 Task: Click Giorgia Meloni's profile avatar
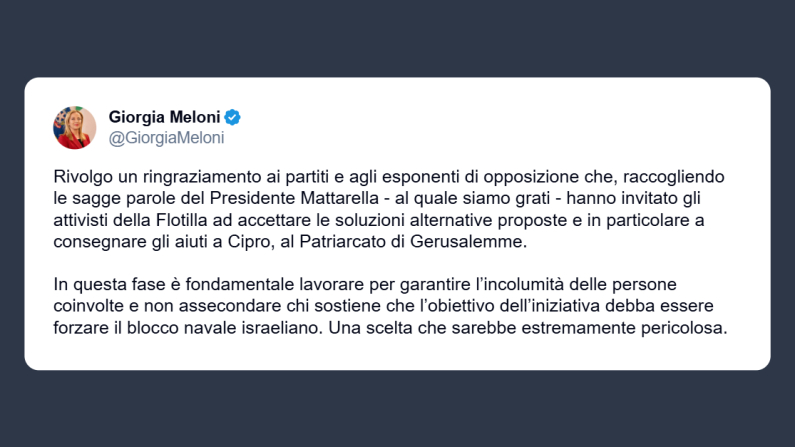[75, 127]
